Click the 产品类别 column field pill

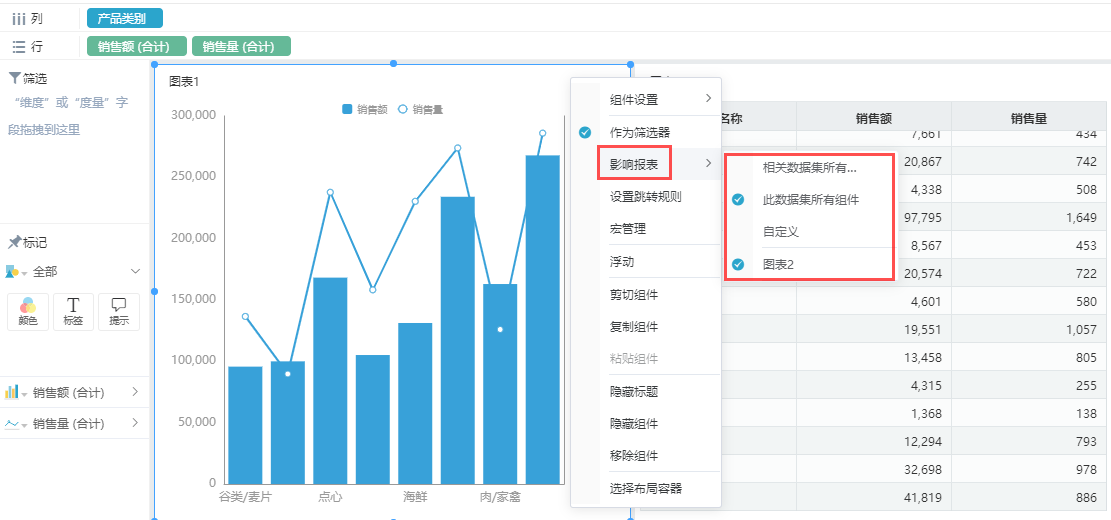tap(125, 18)
